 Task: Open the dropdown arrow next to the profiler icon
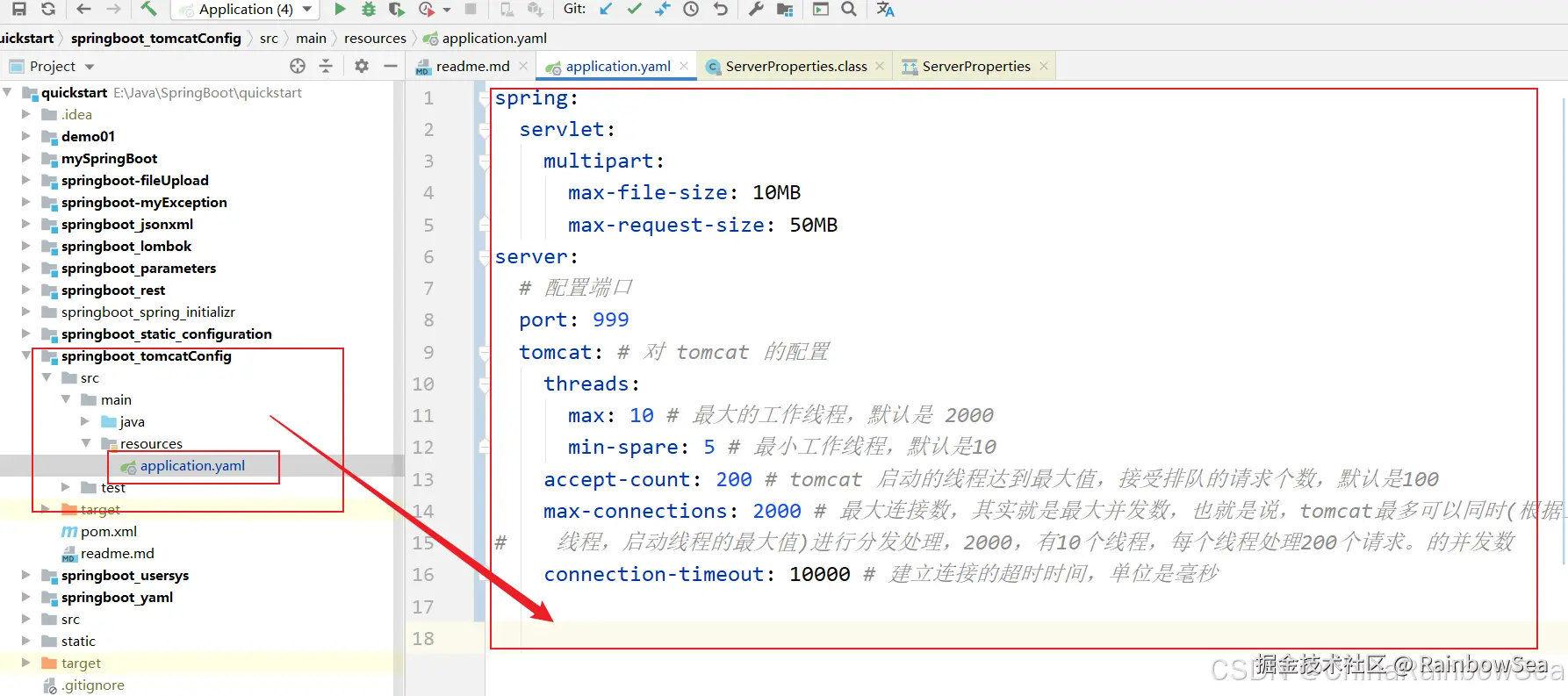(x=446, y=10)
